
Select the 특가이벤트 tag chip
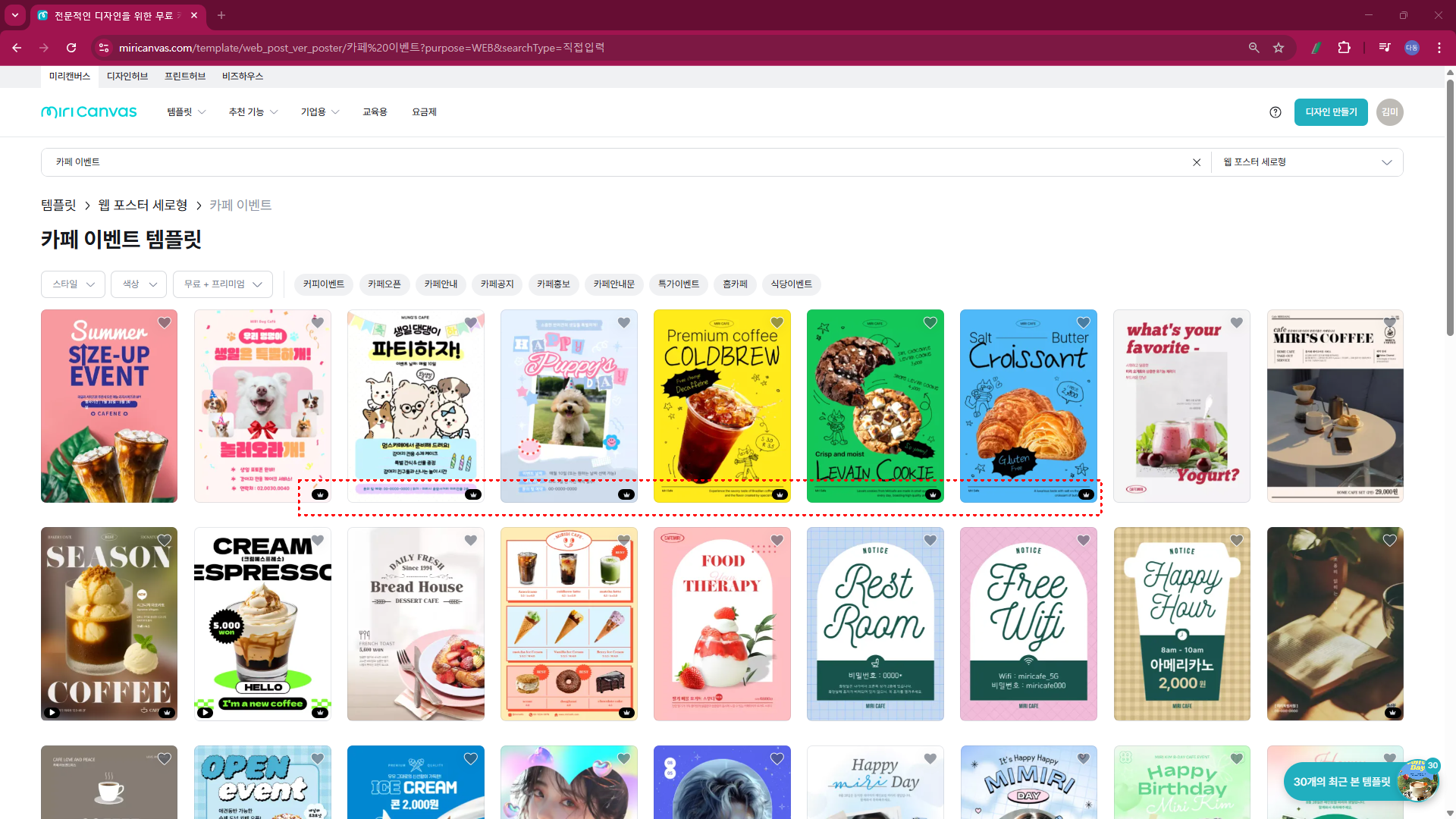(x=679, y=284)
